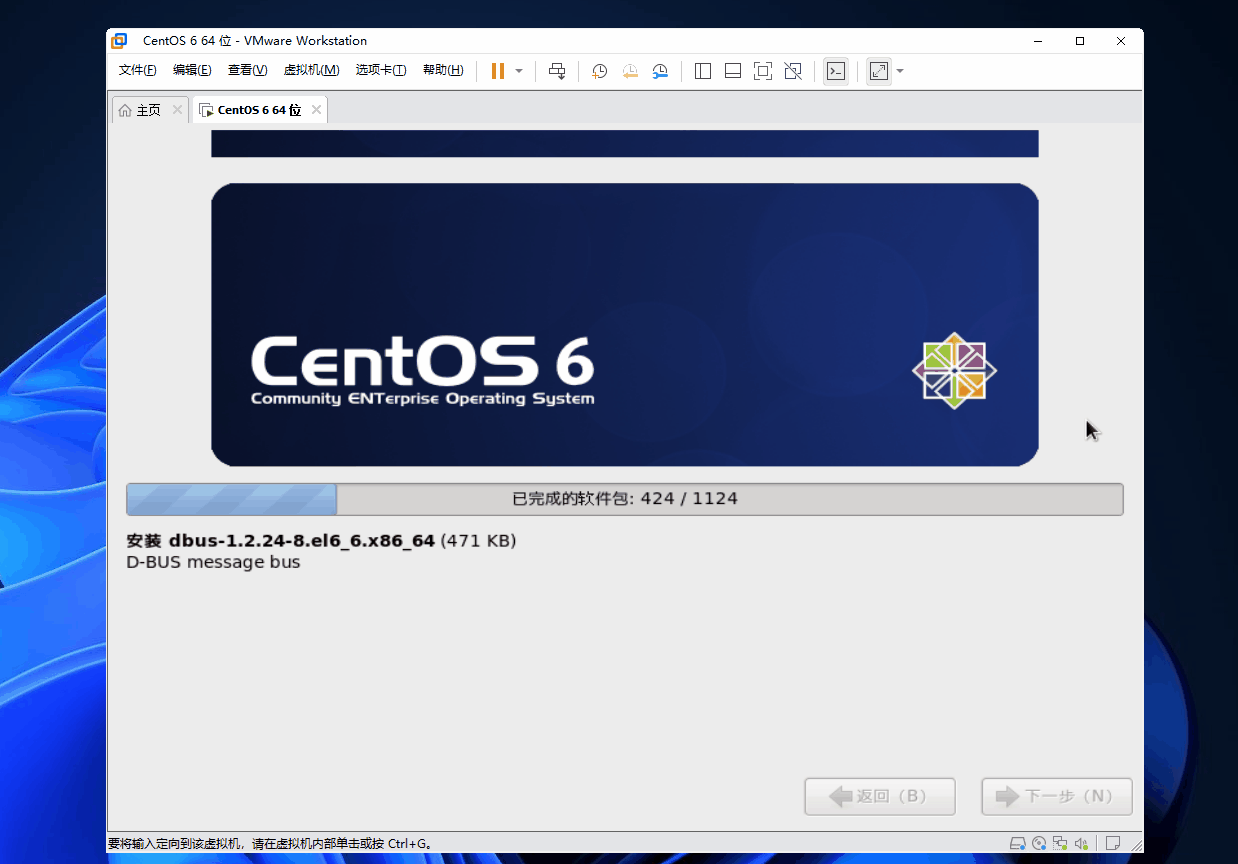Toggle the console view button
This screenshot has height=864, width=1238.
836,71
